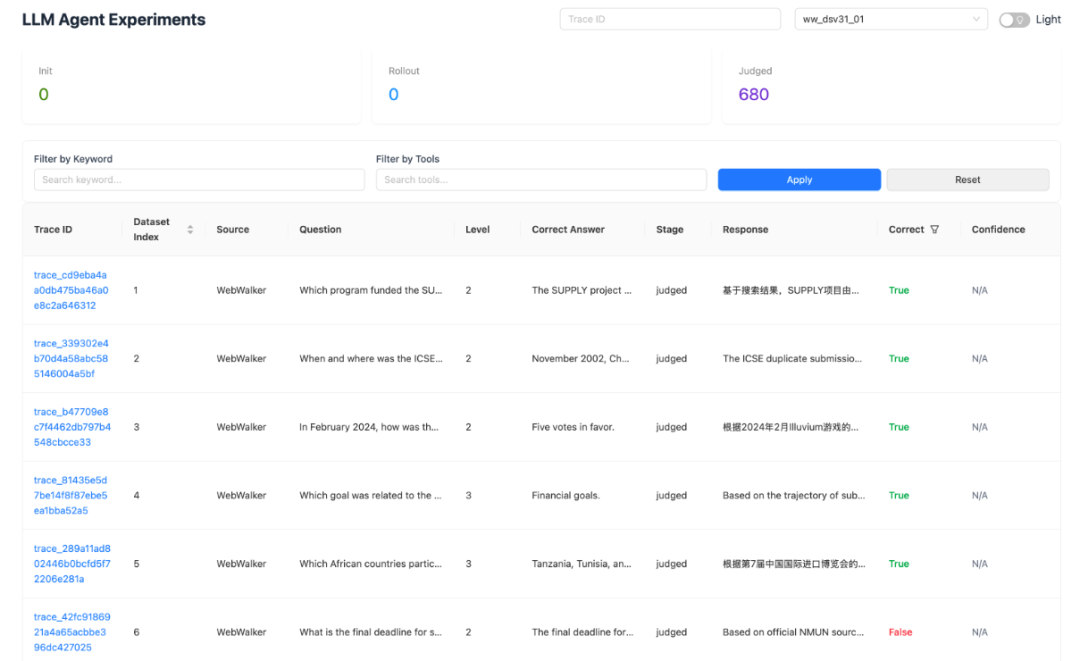
Task: Click answer 'Financial goals.'
Action: (x=565, y=495)
